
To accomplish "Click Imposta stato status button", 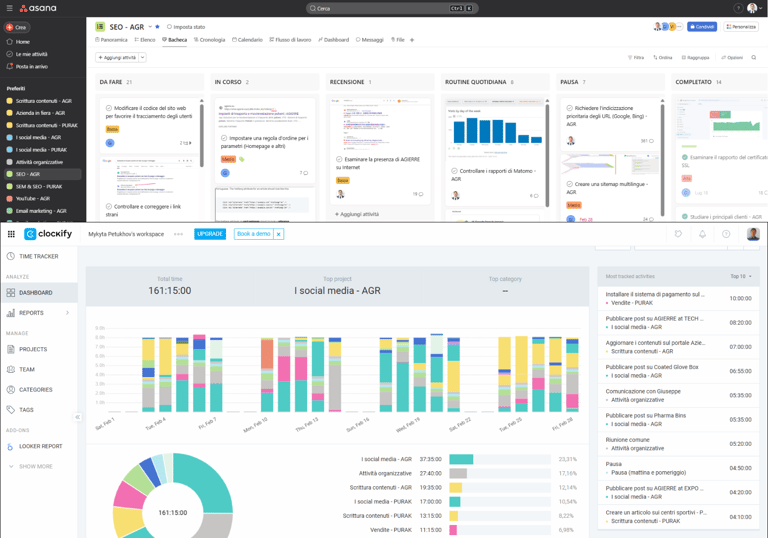I will coord(186,26).
